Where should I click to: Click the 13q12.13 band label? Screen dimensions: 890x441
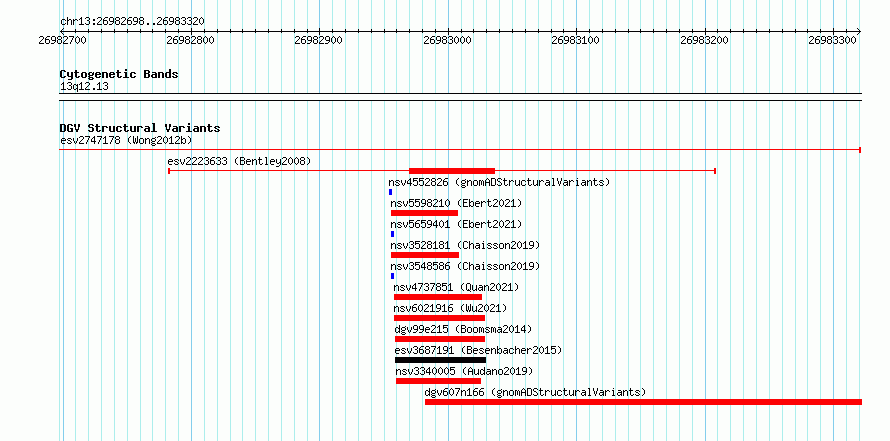[x=84, y=87]
